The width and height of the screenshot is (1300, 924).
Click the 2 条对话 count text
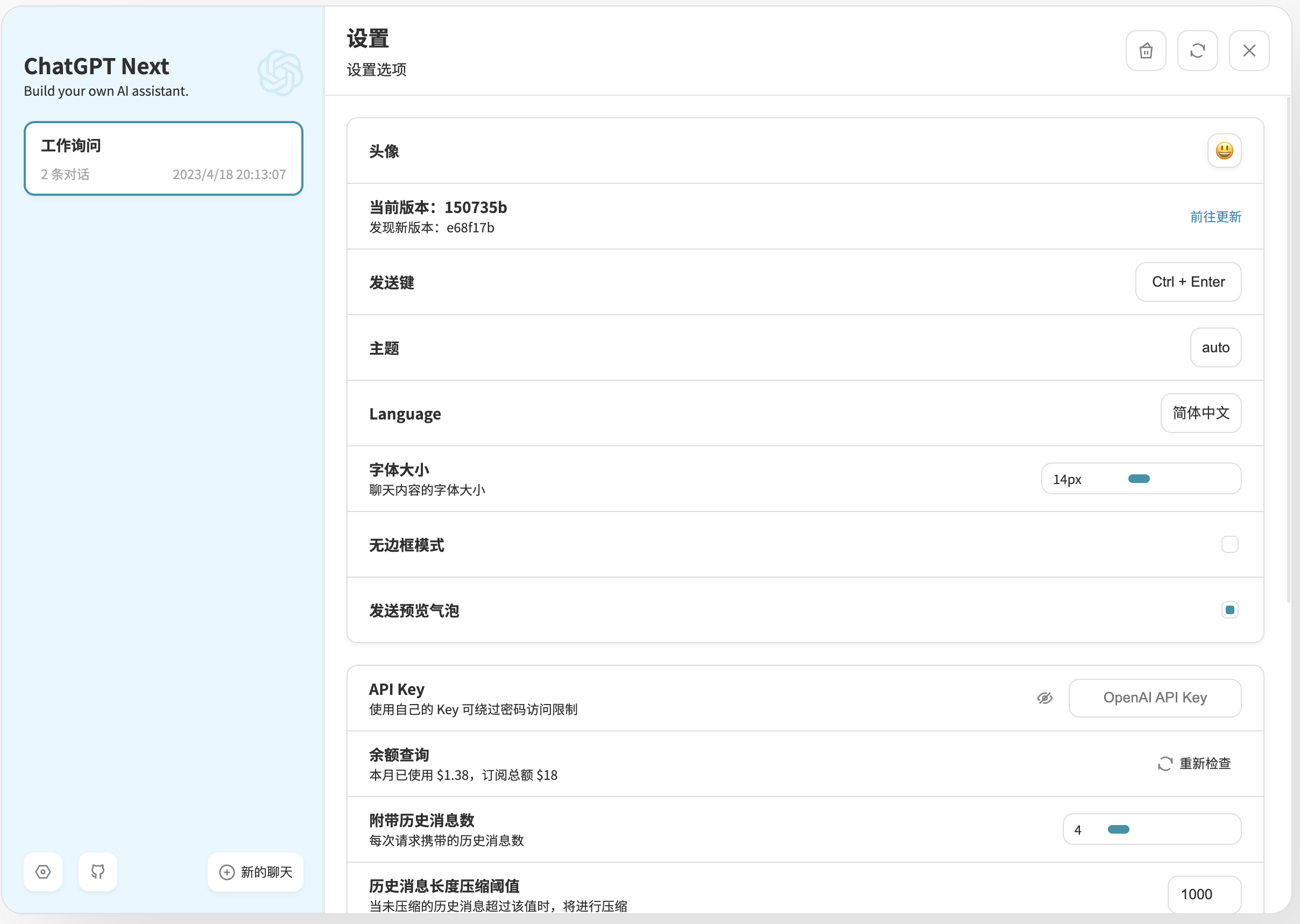pyautogui.click(x=65, y=175)
